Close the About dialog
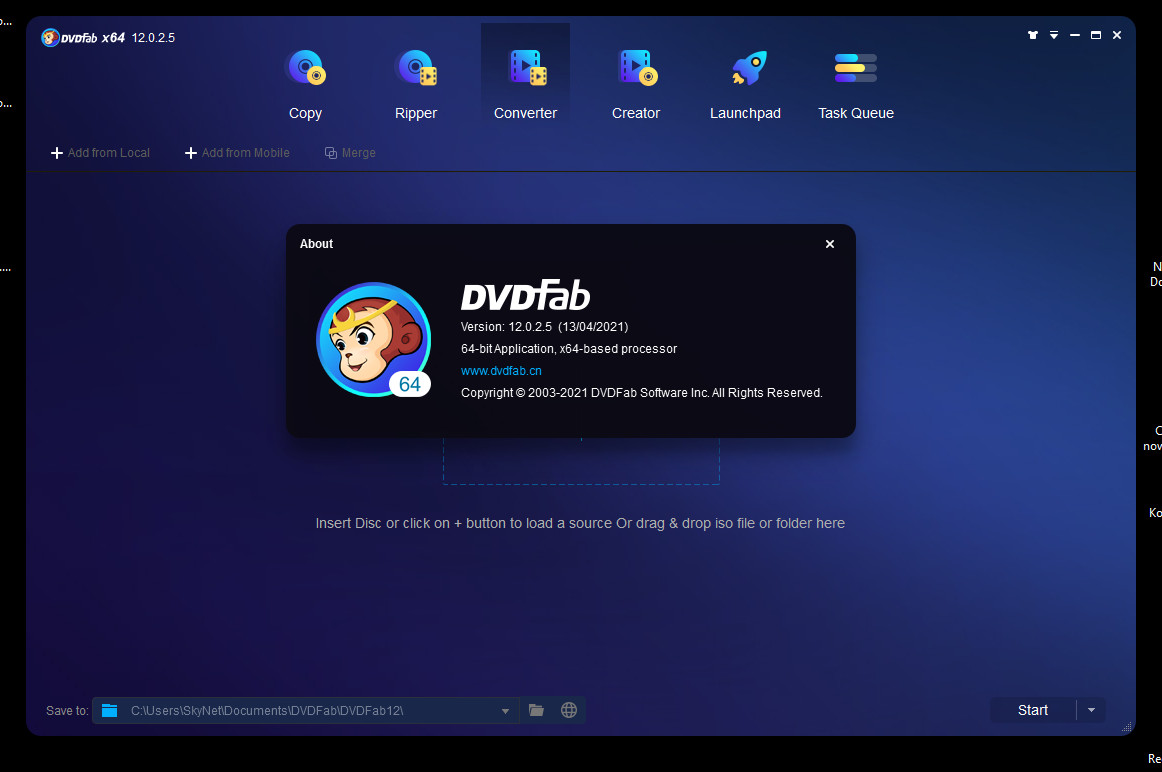1162x772 pixels. point(830,244)
